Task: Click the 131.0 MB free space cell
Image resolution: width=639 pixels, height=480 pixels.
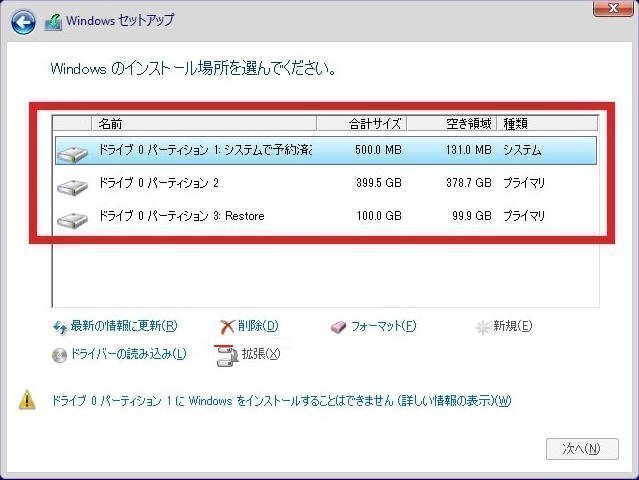Action: click(x=469, y=150)
